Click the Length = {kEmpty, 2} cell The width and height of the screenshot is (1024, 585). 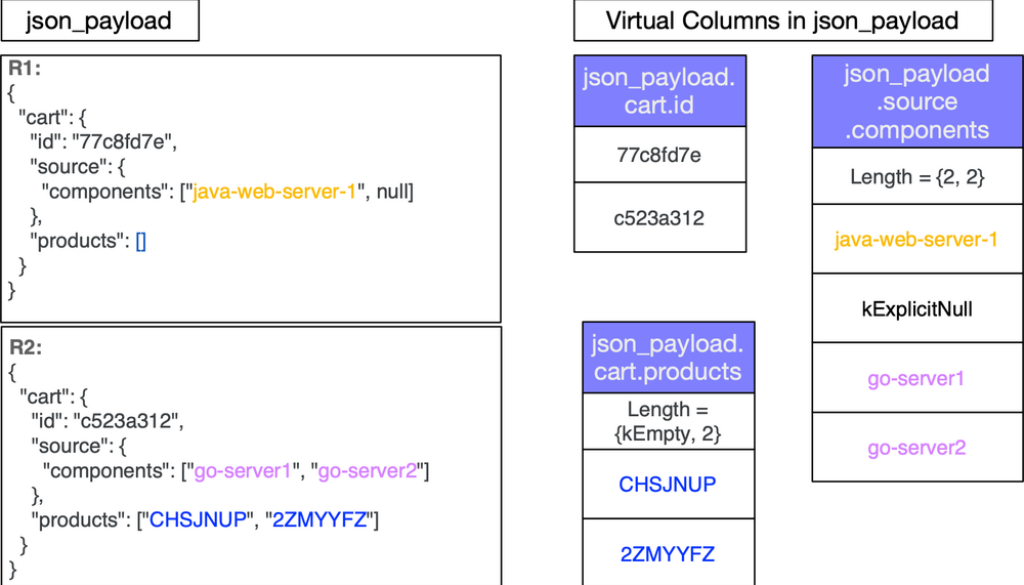668,420
